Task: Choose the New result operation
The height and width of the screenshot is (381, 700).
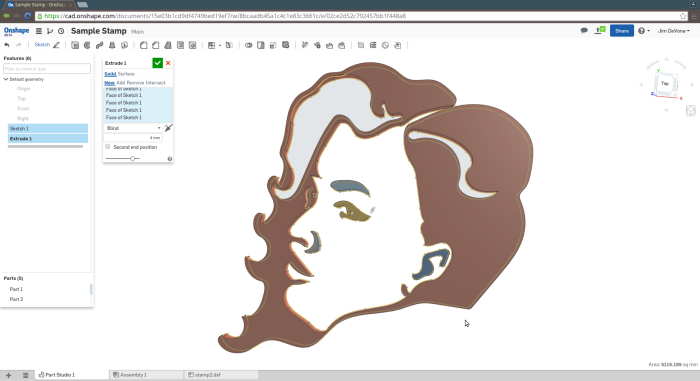Action: pos(109,83)
